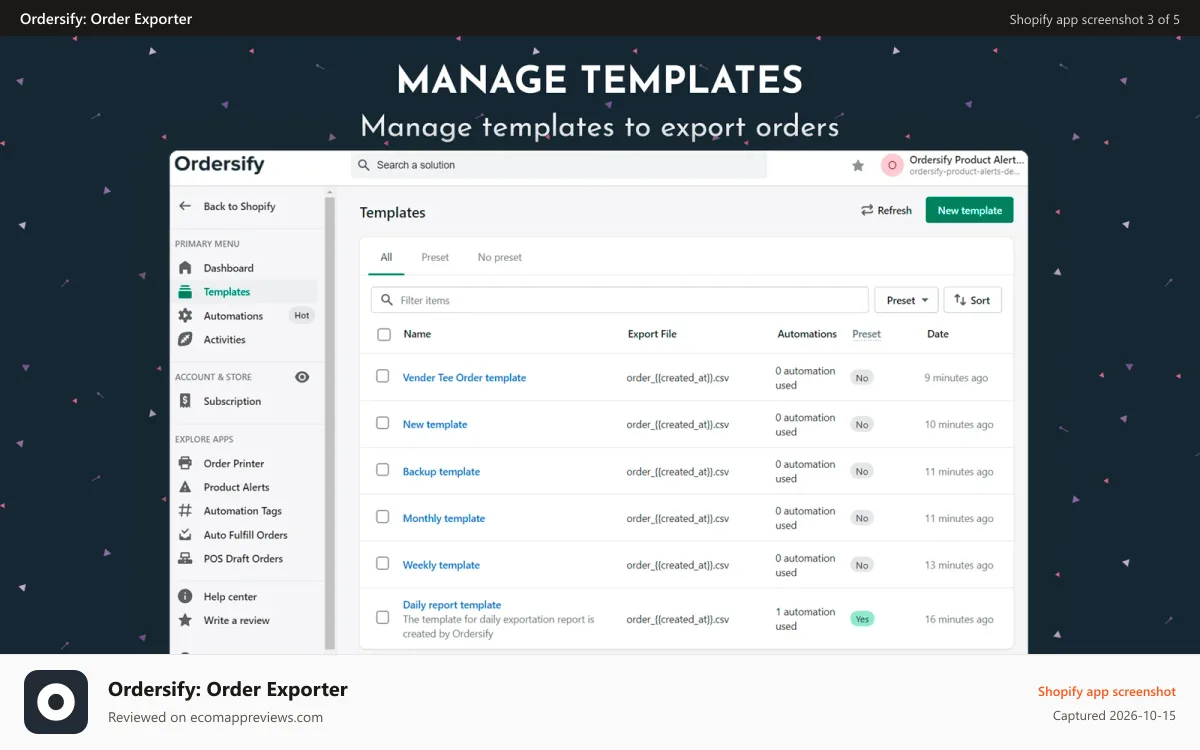Image resolution: width=1200 pixels, height=750 pixels.
Task: Click the Write a review star icon
Action: coord(185,620)
